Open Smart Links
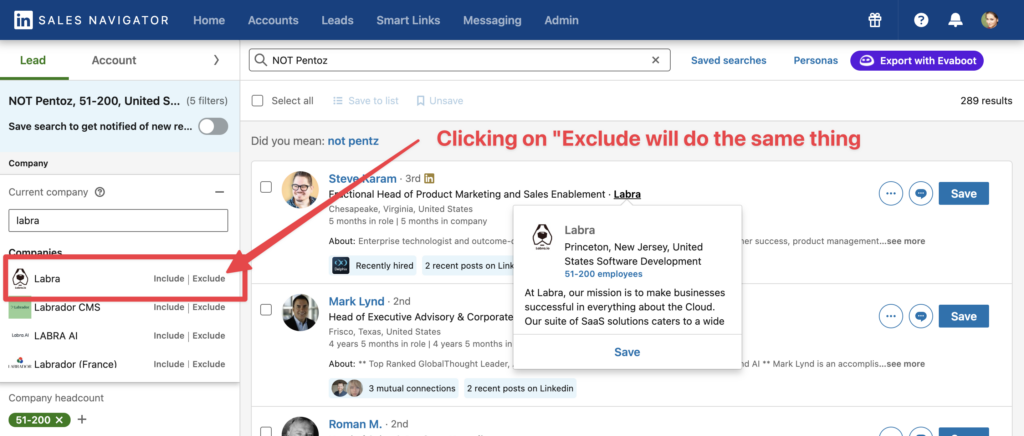Image resolution: width=1024 pixels, height=436 pixels. 408,20
